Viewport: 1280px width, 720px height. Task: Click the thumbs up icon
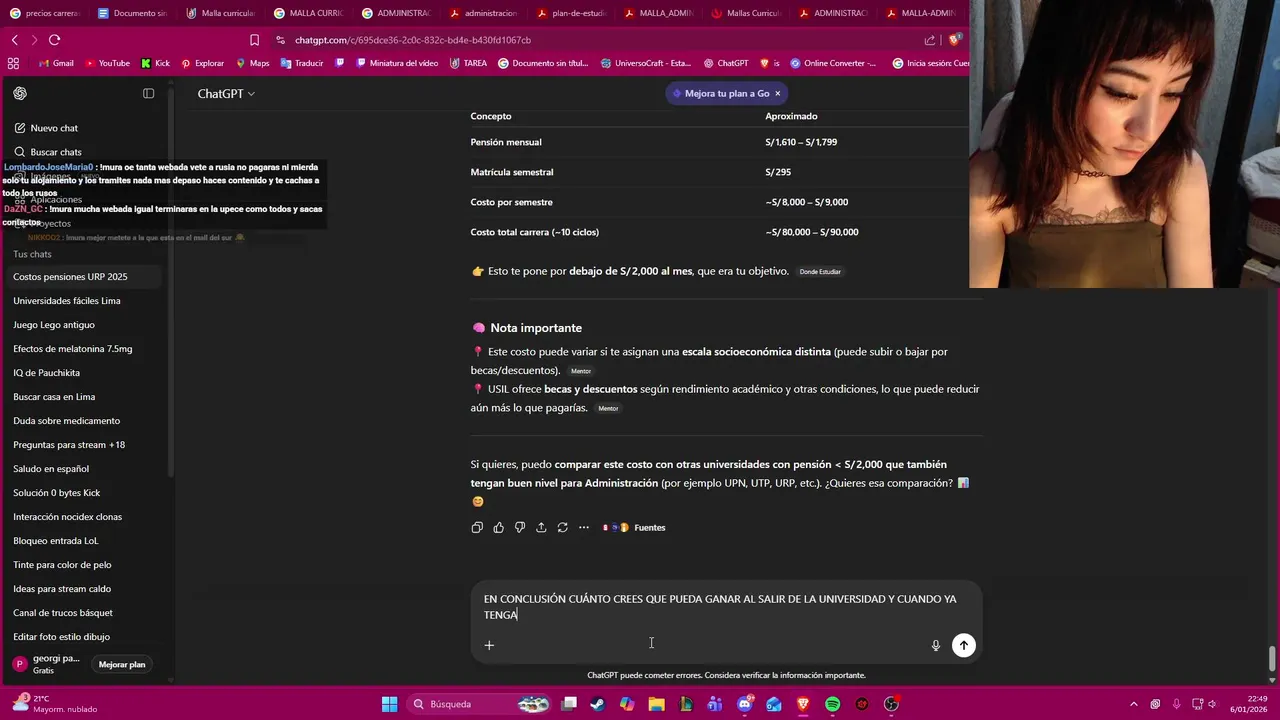pyautogui.click(x=498, y=527)
